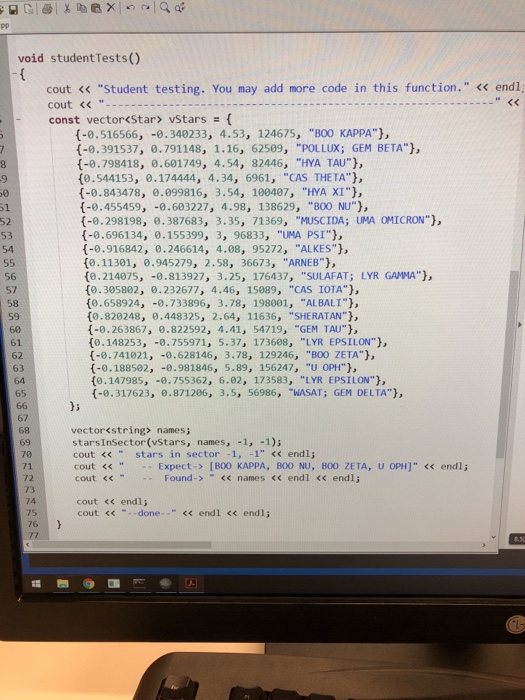Click the "MUSCIDA; UMA OMICRON" string
This screenshot has height=700, width=525.
pos(362,221)
